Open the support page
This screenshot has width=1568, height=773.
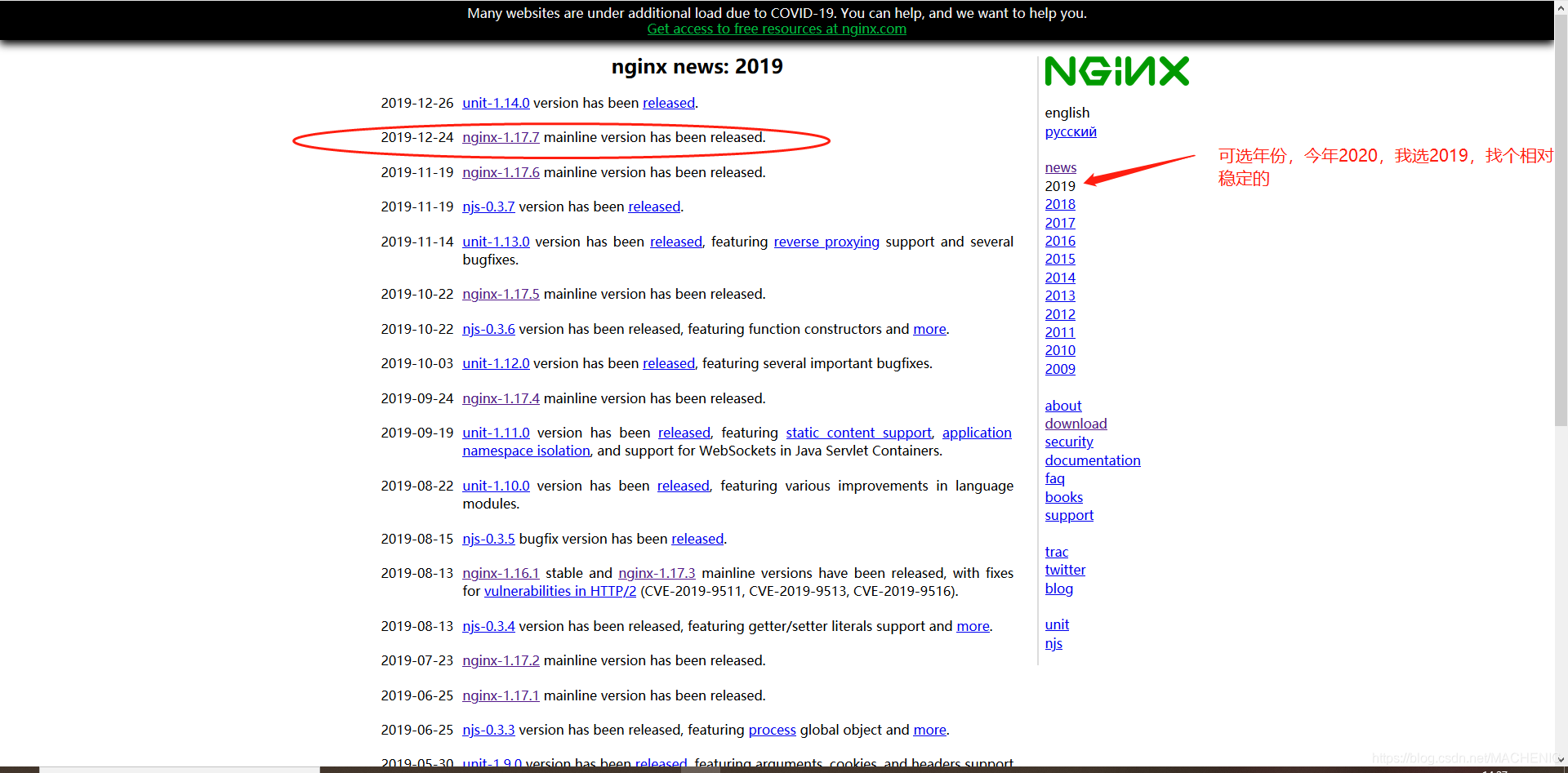point(1069,515)
